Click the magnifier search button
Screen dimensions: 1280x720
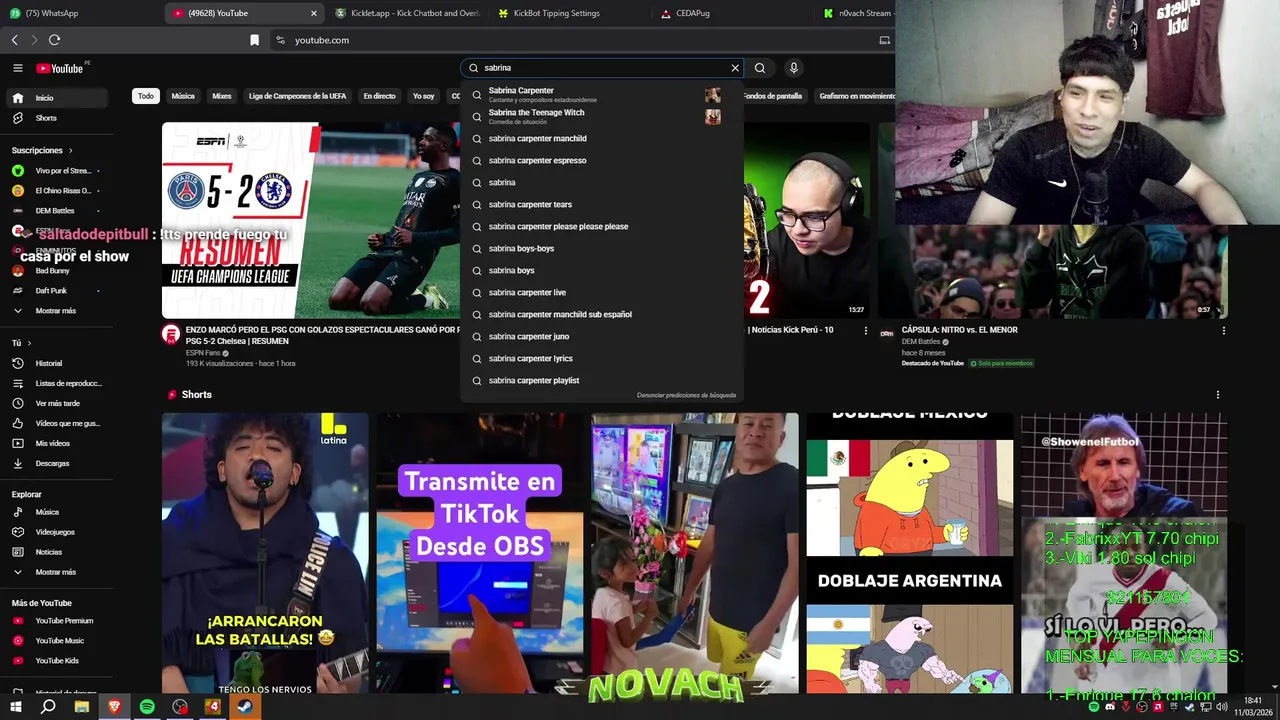pyautogui.click(x=760, y=68)
